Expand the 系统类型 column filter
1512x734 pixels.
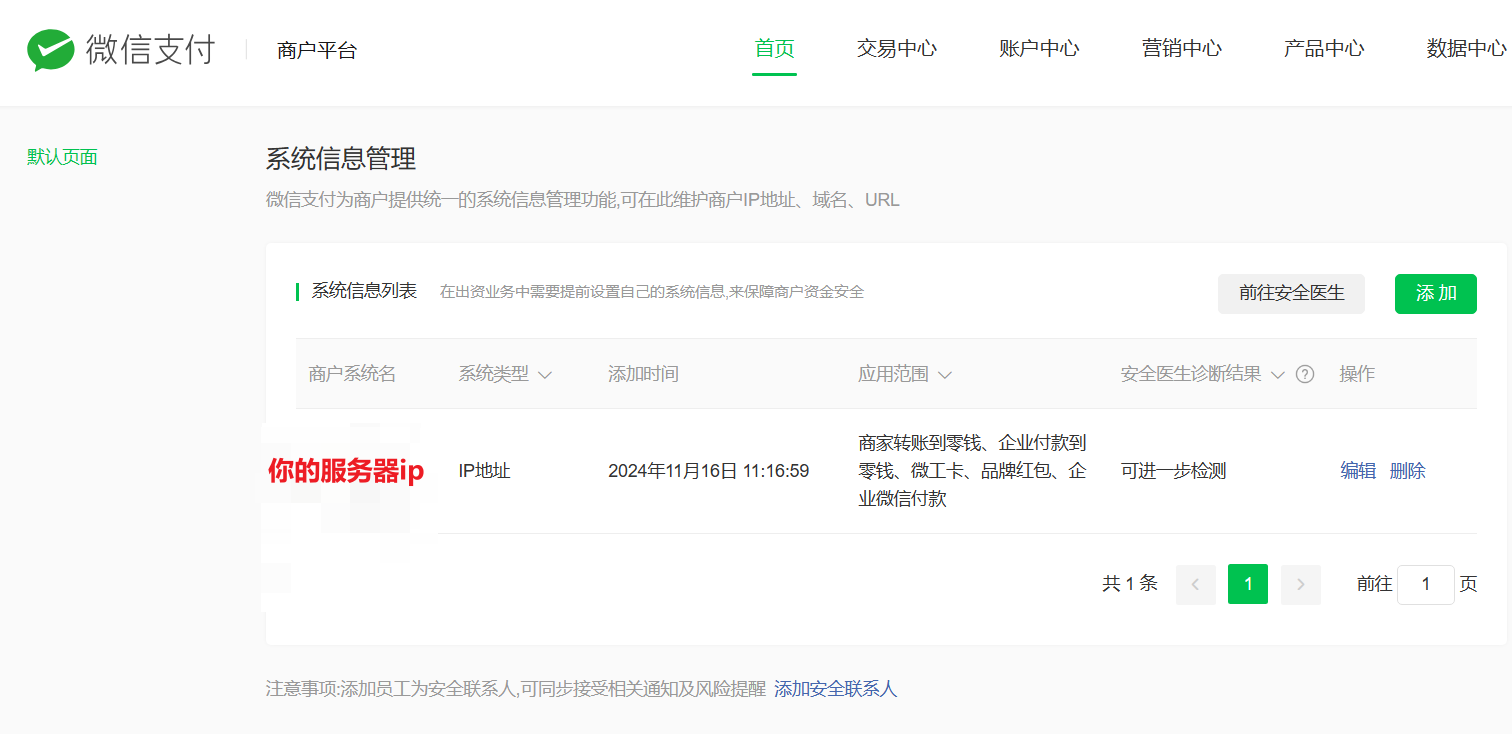point(545,375)
